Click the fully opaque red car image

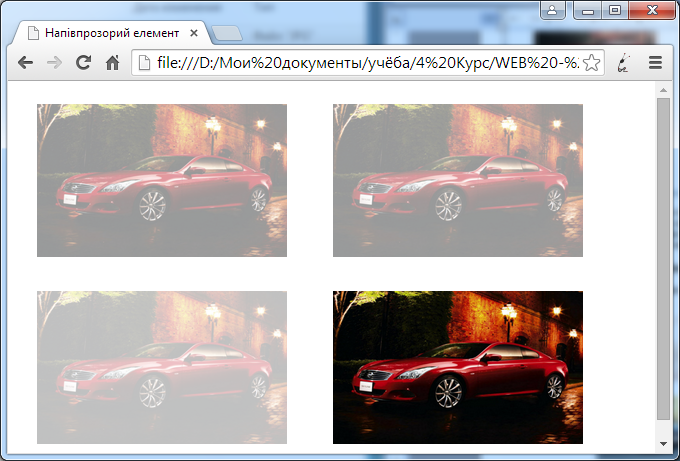coord(458,367)
